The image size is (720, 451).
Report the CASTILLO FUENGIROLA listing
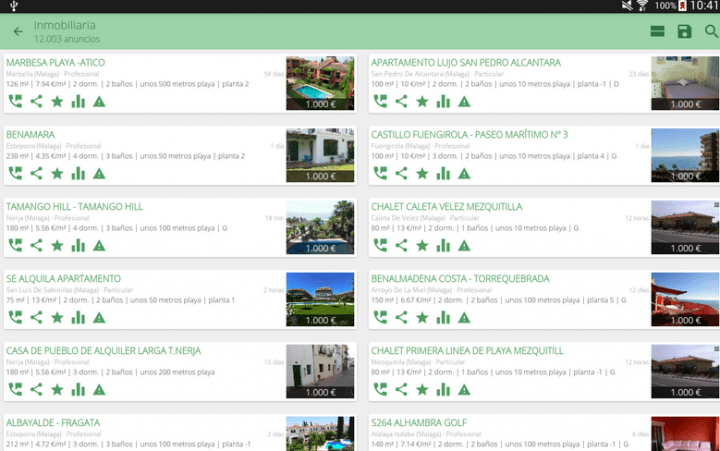point(464,173)
